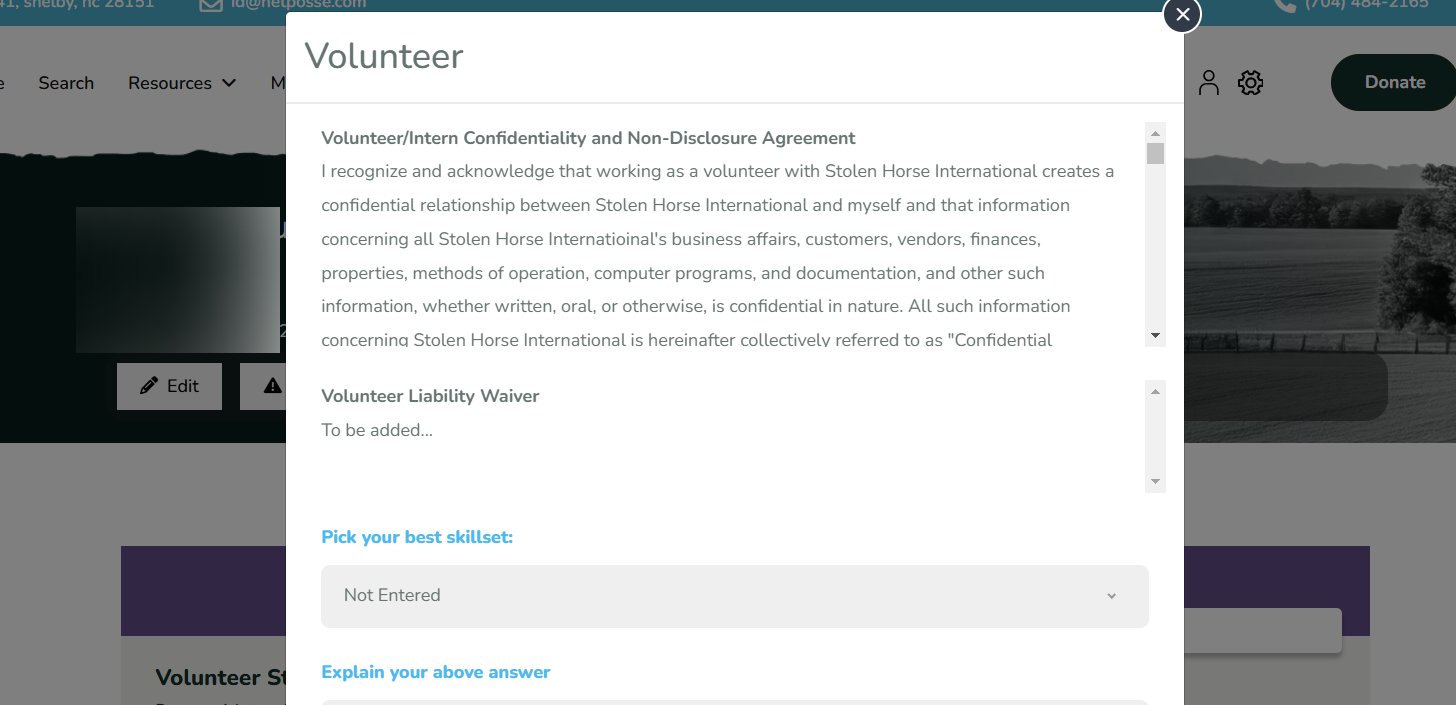The height and width of the screenshot is (705, 1456).
Task: Click the warning triangle icon button
Action: coord(272,386)
